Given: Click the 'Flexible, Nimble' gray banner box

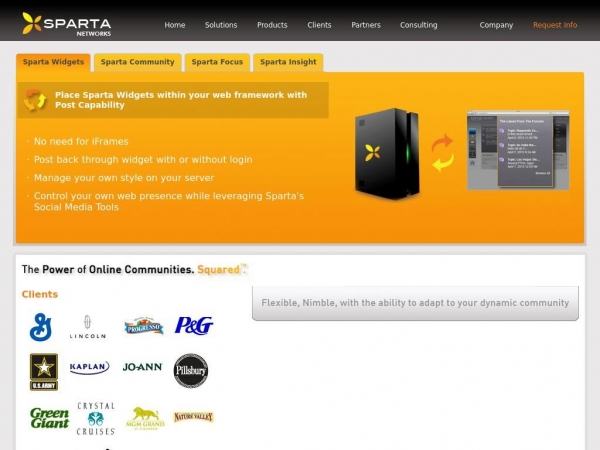Looking at the screenshot, I should [415, 303].
